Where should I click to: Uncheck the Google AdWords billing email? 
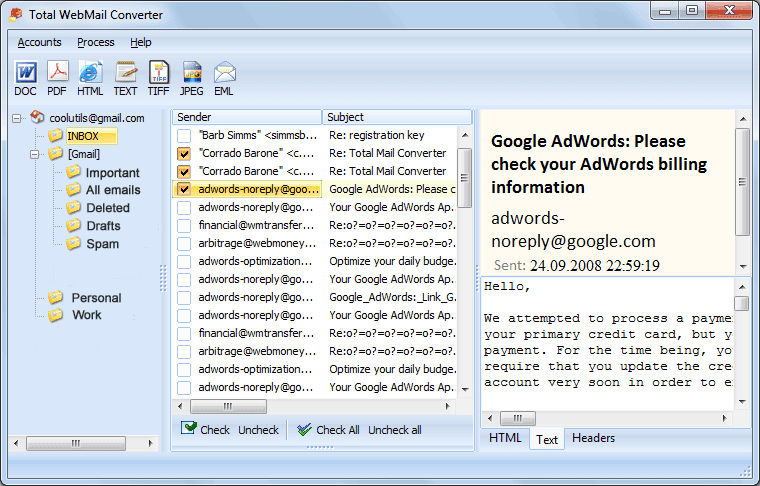(184, 189)
